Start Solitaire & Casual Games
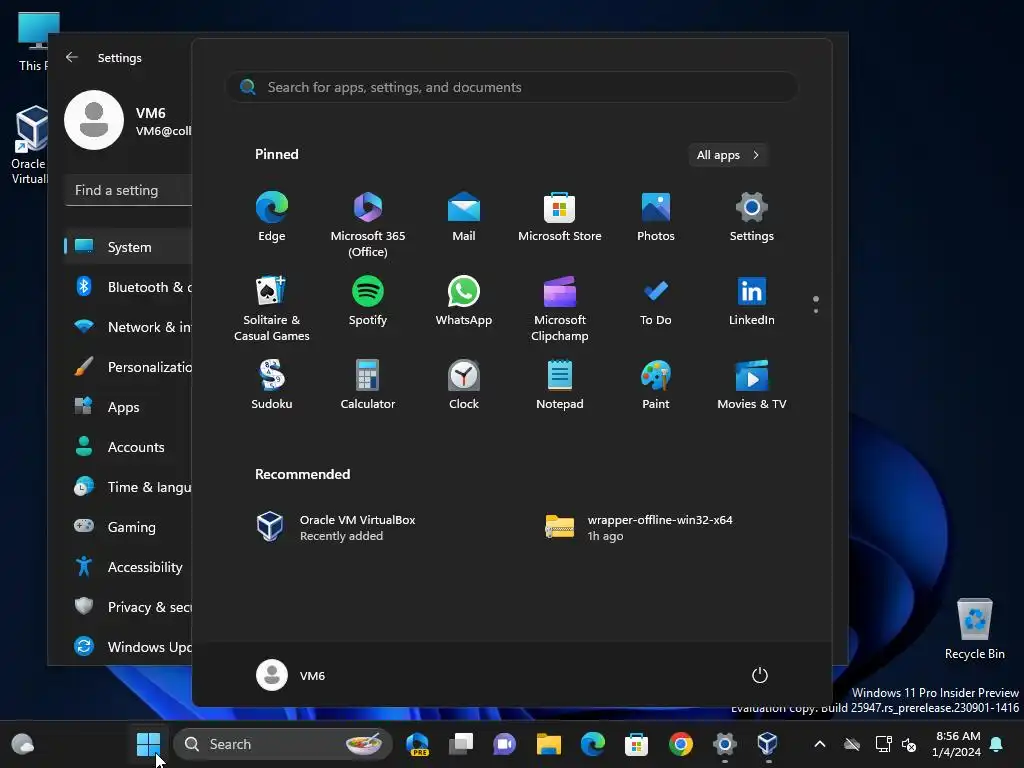 (272, 308)
